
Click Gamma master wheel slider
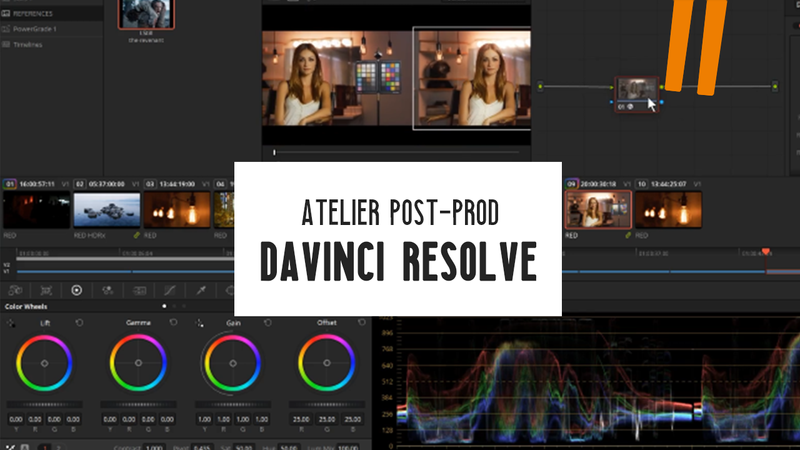click(x=138, y=405)
